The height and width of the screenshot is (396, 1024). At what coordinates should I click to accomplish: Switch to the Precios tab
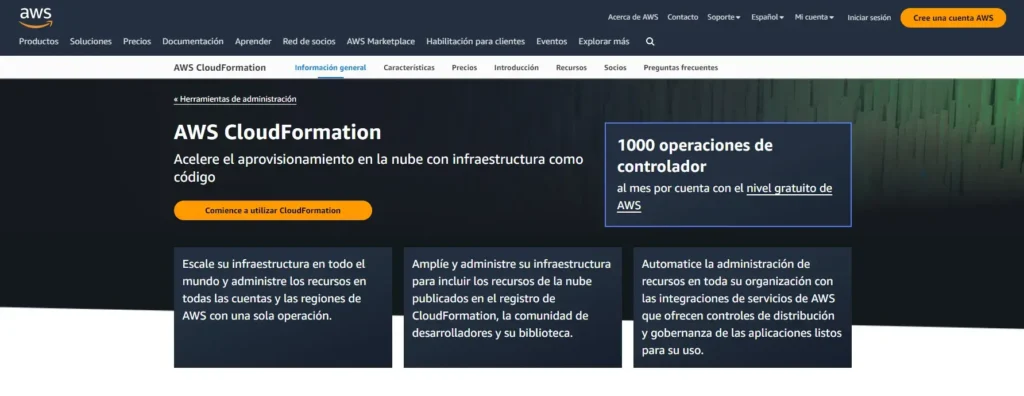pos(464,67)
